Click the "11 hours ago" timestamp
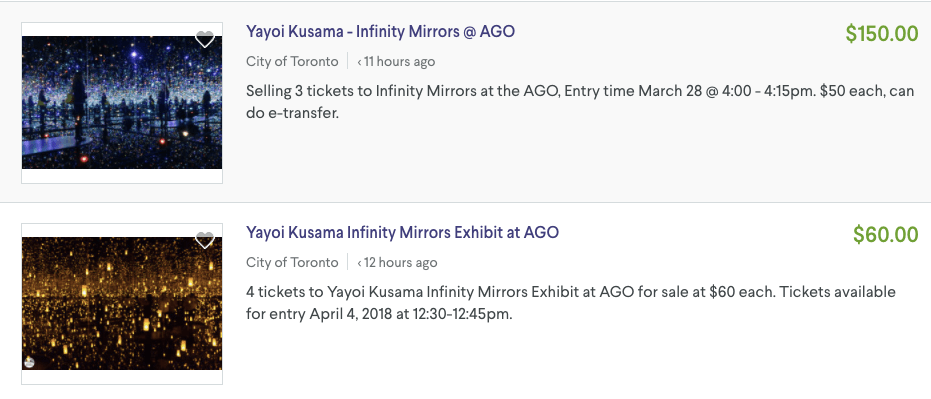The image size is (931, 399). coord(399,61)
